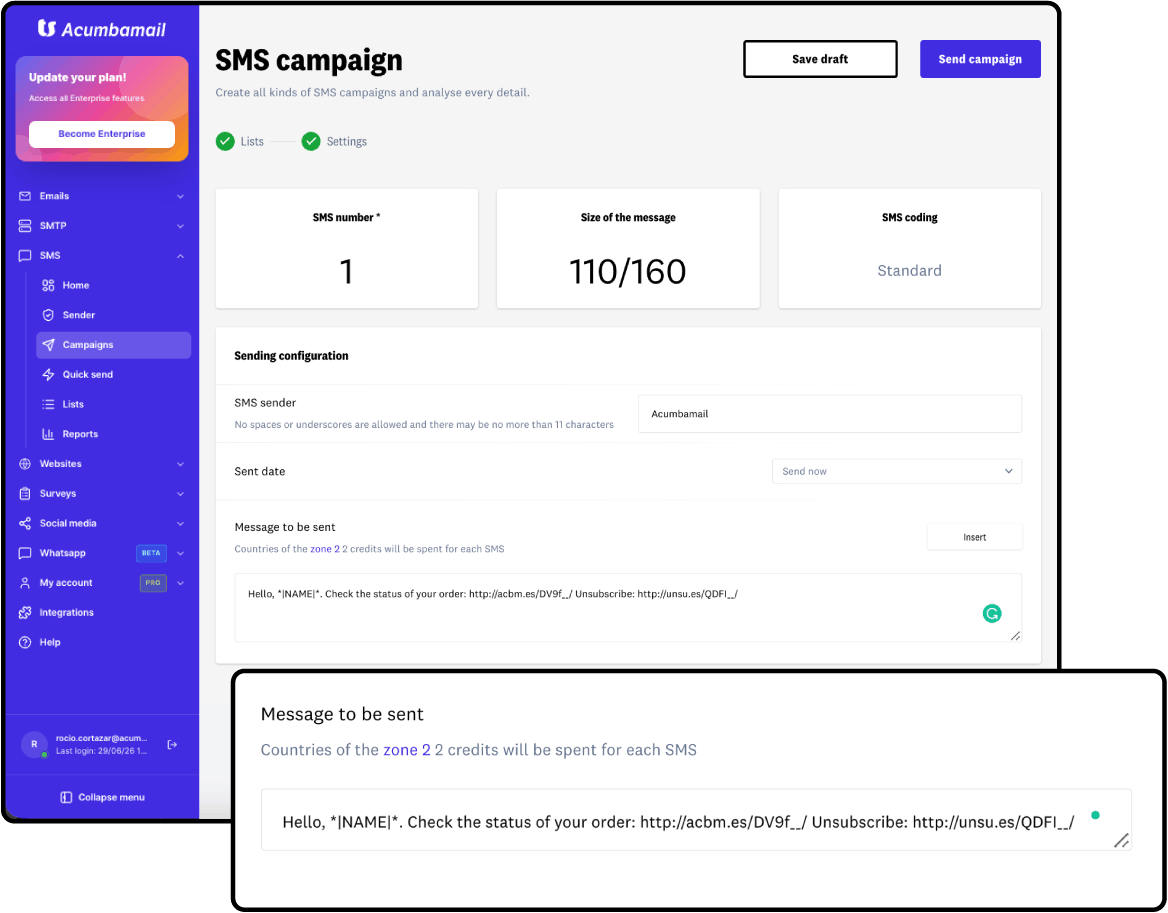1168x913 pixels.
Task: Expand the Emails menu chevron
Action: (180, 196)
